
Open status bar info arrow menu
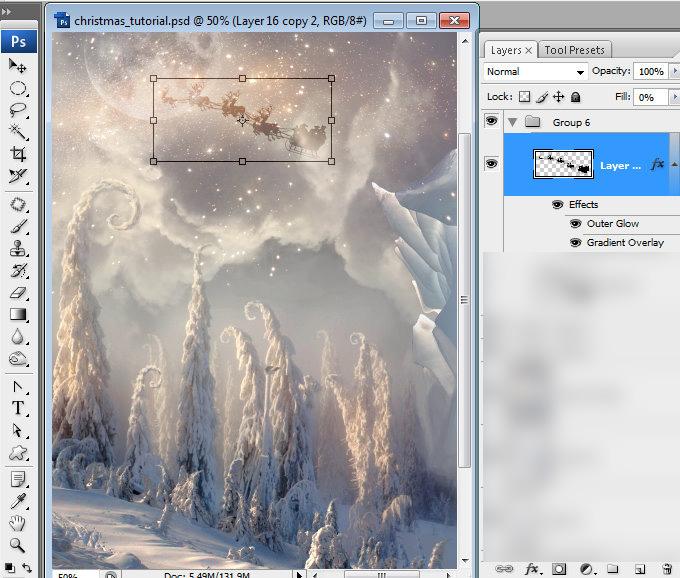[299, 575]
